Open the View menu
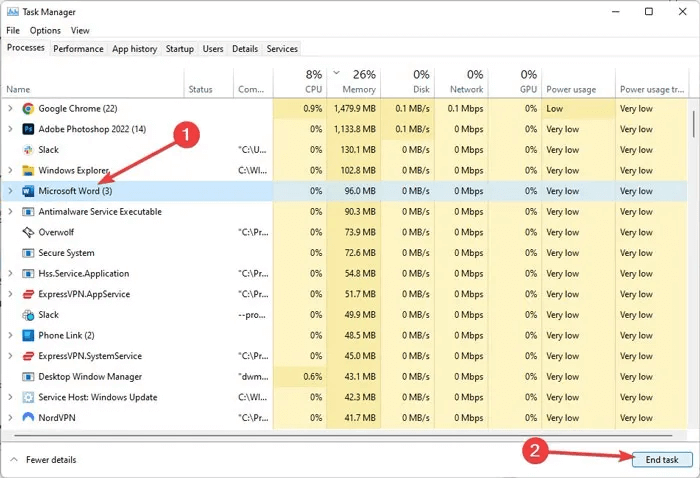Image resolution: width=700 pixels, height=478 pixels. click(x=80, y=30)
